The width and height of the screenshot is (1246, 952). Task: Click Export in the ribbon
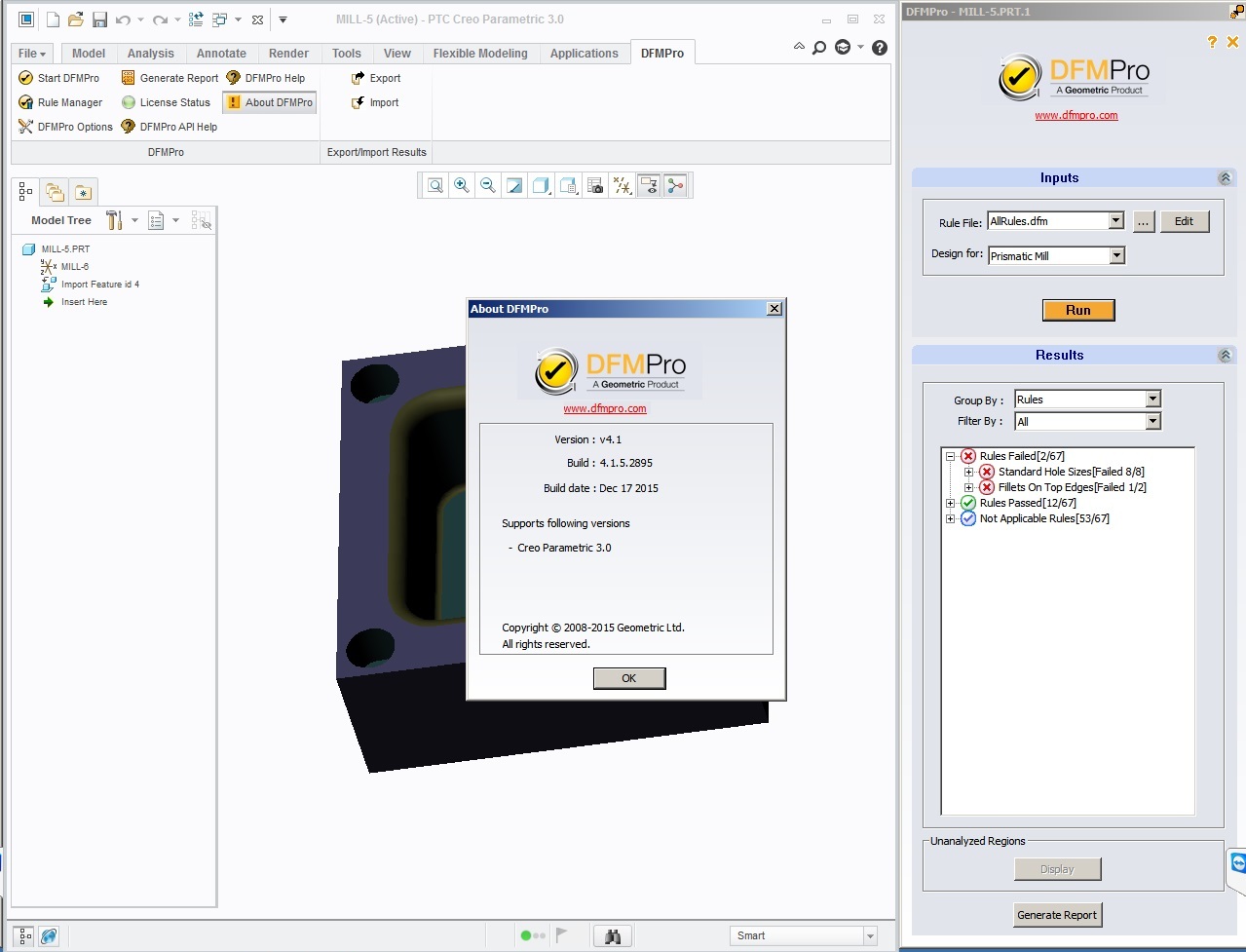click(x=376, y=78)
